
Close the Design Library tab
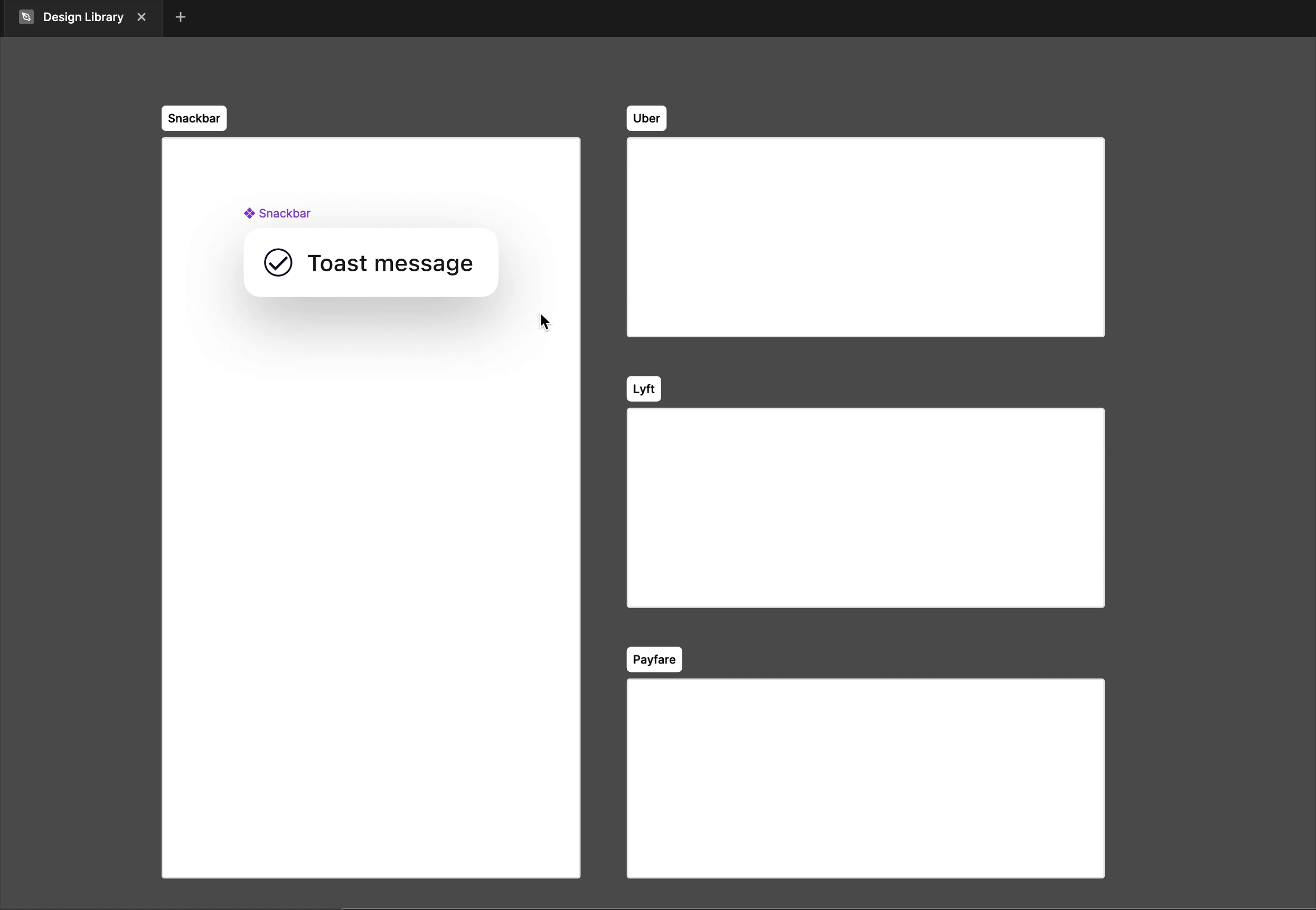click(142, 17)
